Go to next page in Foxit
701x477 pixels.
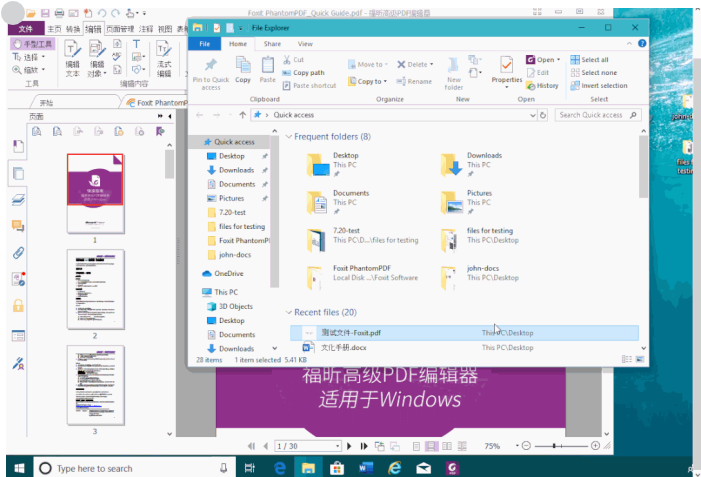[x=349, y=446]
